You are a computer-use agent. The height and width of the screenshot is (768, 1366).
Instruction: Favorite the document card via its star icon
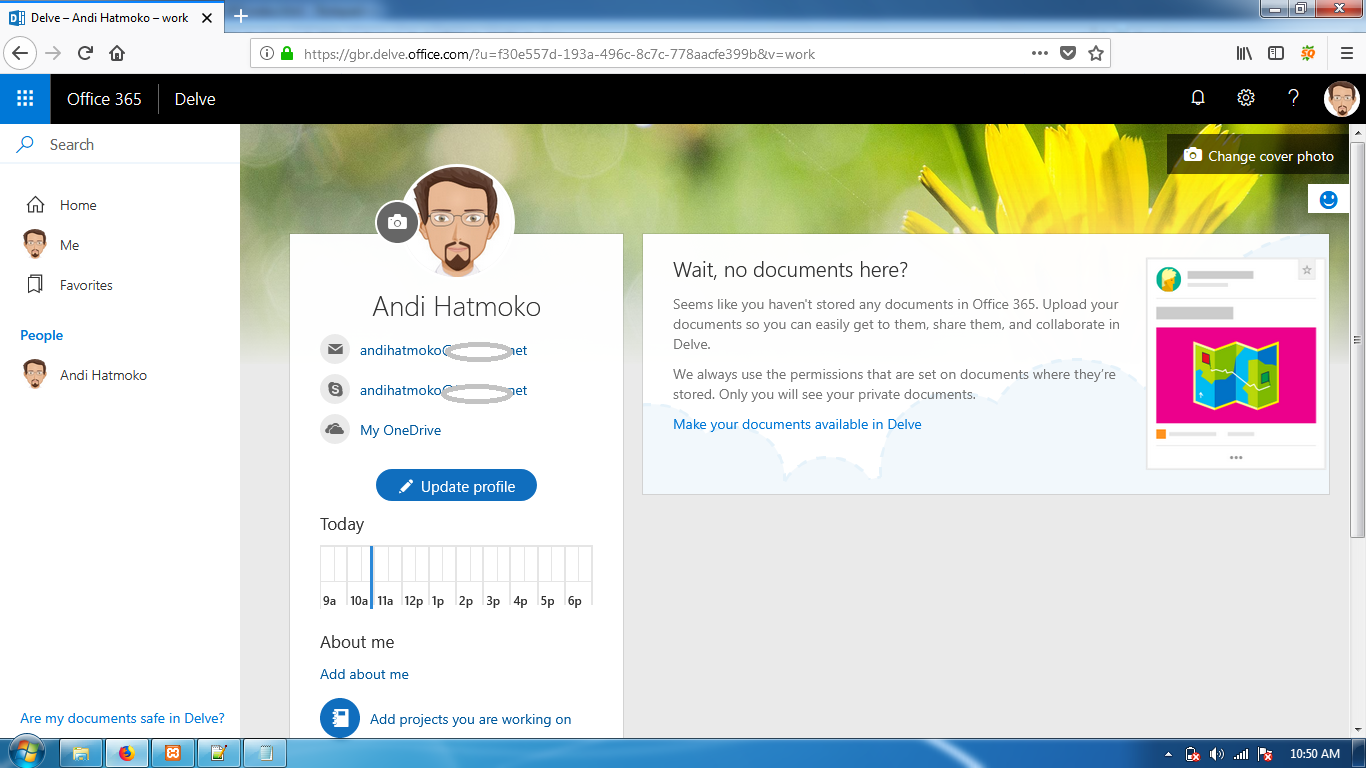pyautogui.click(x=1307, y=269)
